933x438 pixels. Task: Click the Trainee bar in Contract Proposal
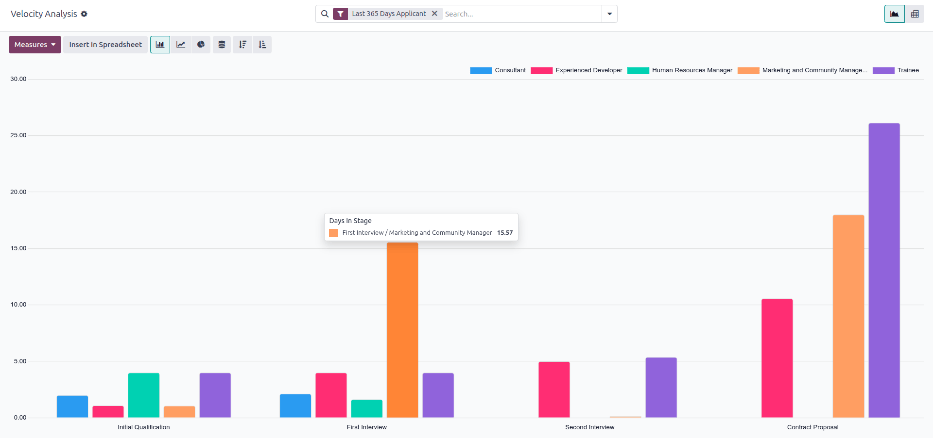[884, 270]
